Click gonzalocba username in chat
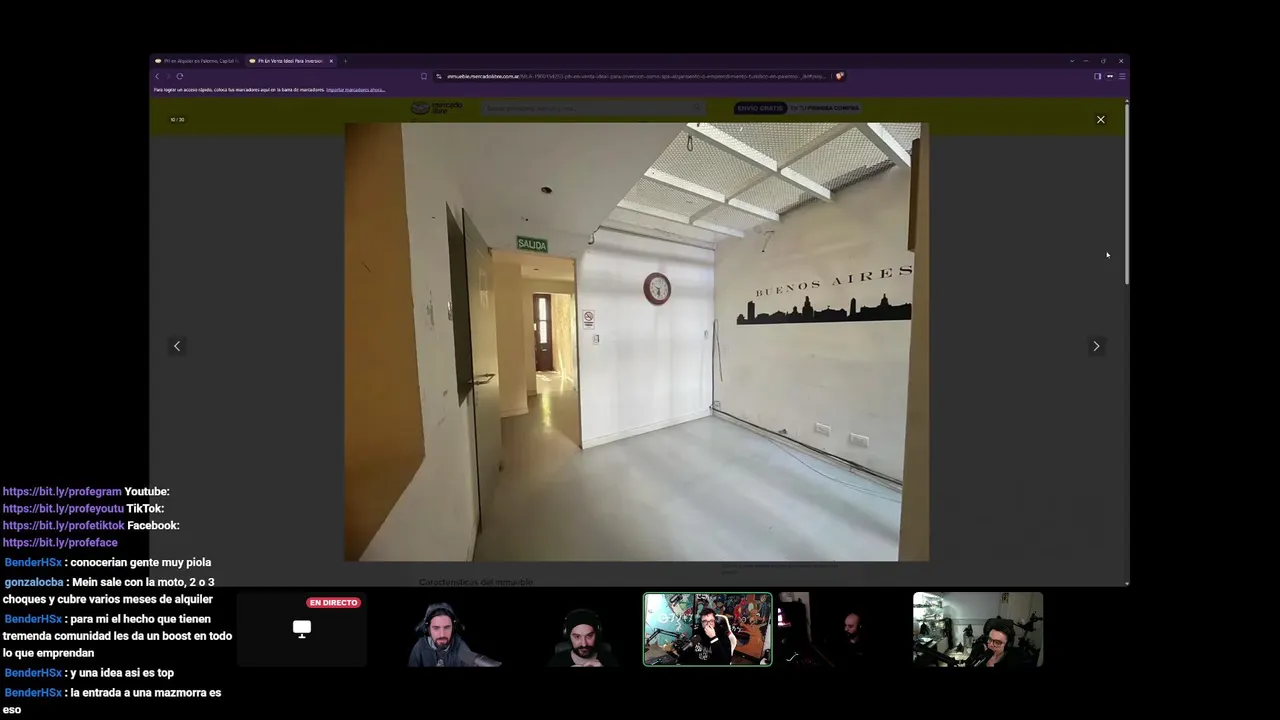Image resolution: width=1280 pixels, height=720 pixels. [33, 582]
